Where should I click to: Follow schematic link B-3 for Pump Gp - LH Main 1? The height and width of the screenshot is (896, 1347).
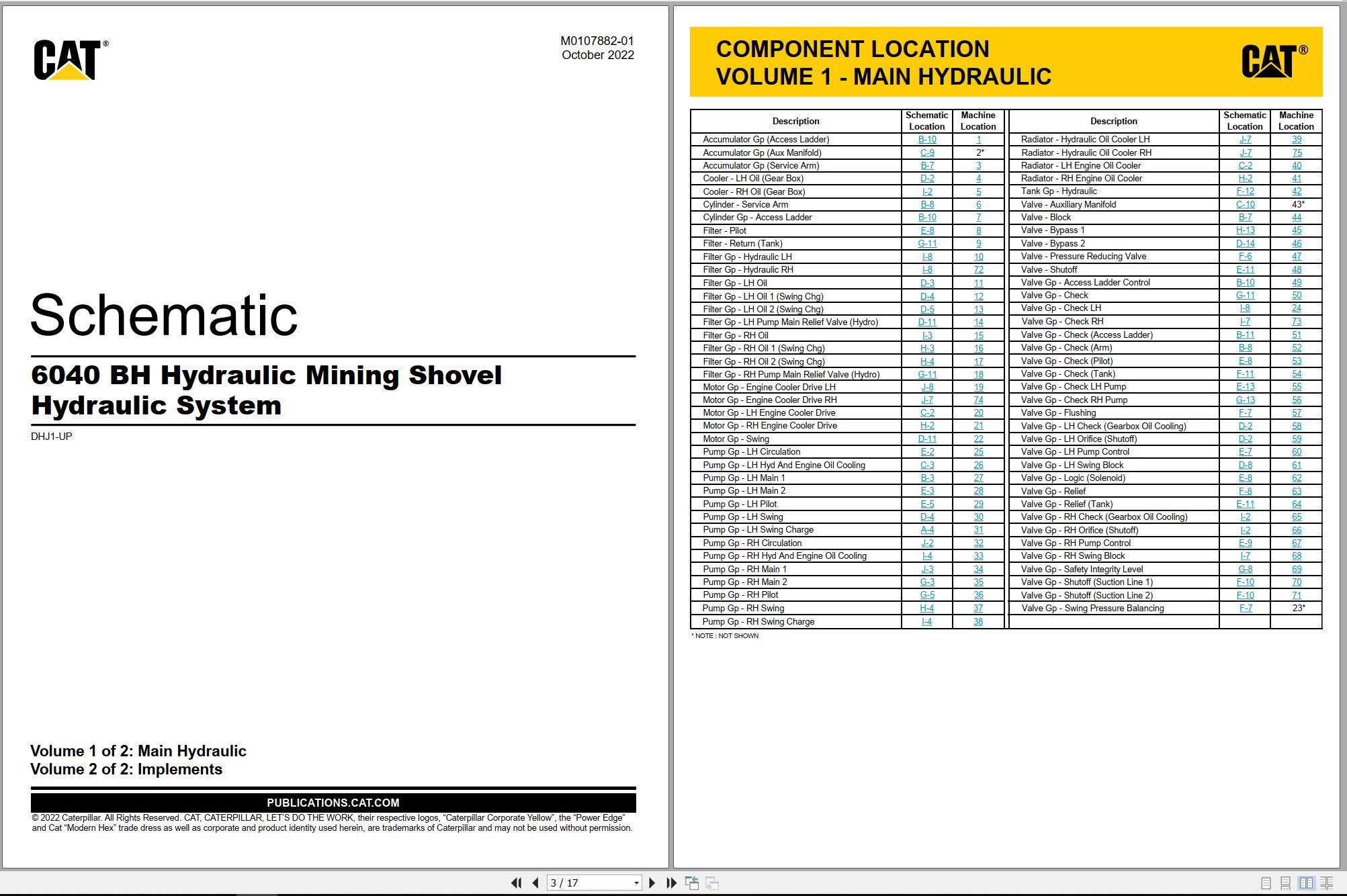pos(927,478)
